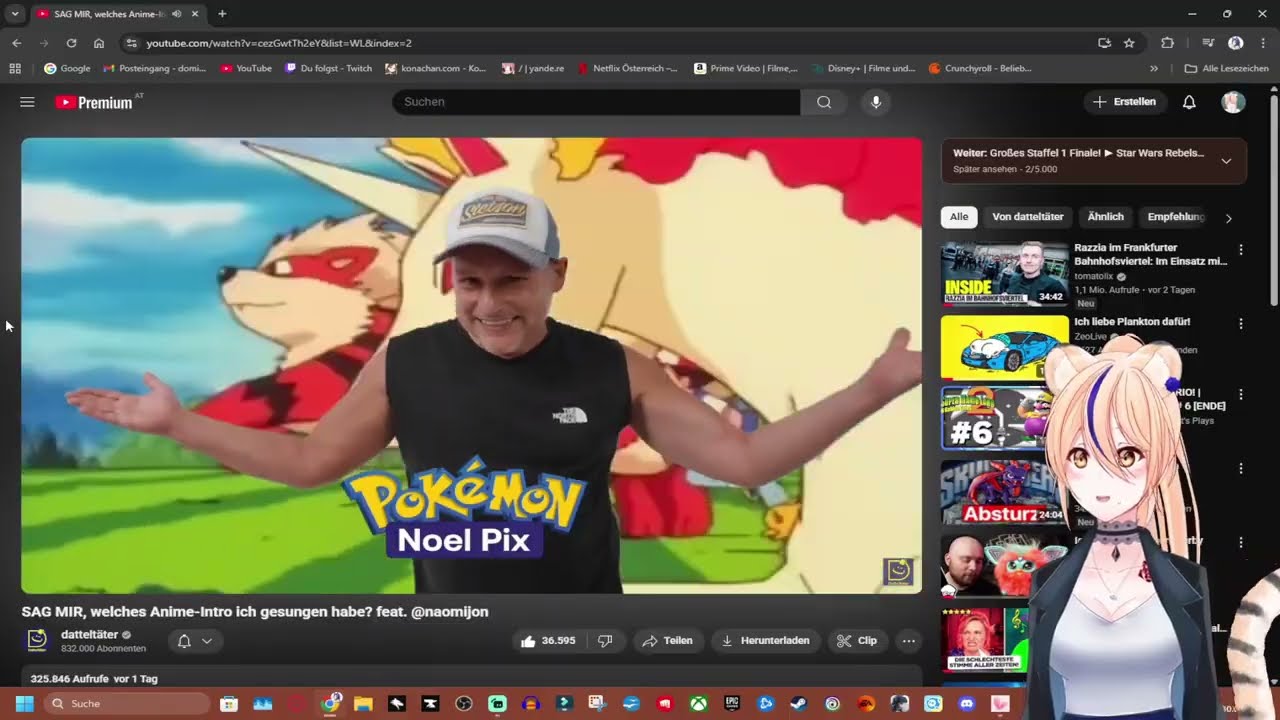Click the Chrome address bar URL

[x=279, y=43]
